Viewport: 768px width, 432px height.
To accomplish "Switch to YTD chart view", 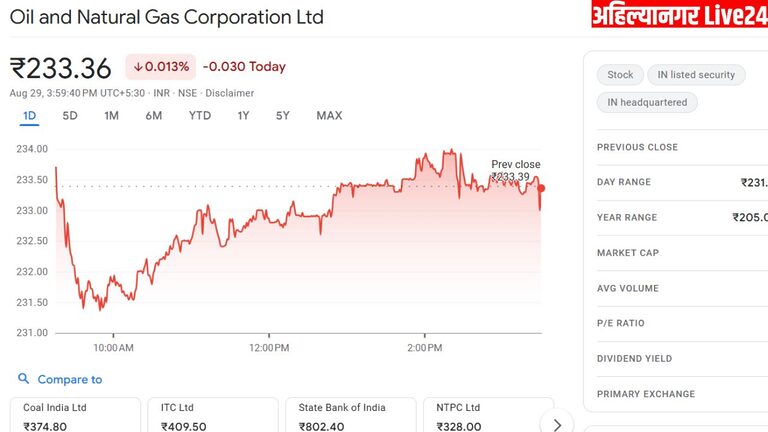I will coord(200,116).
